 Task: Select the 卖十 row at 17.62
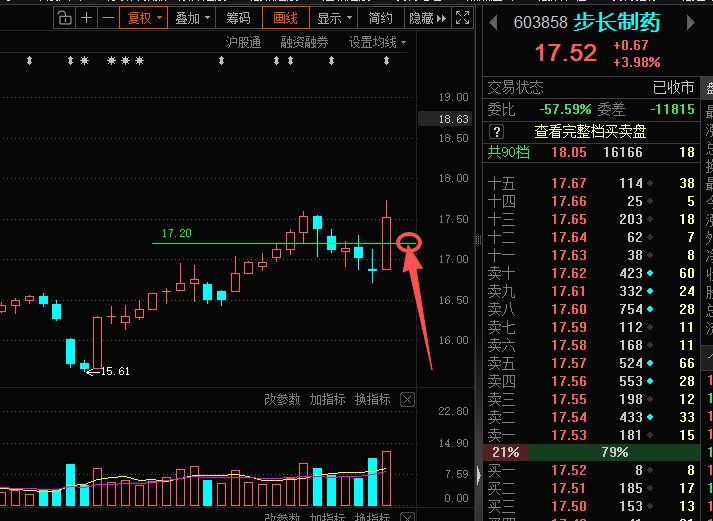tap(591, 273)
